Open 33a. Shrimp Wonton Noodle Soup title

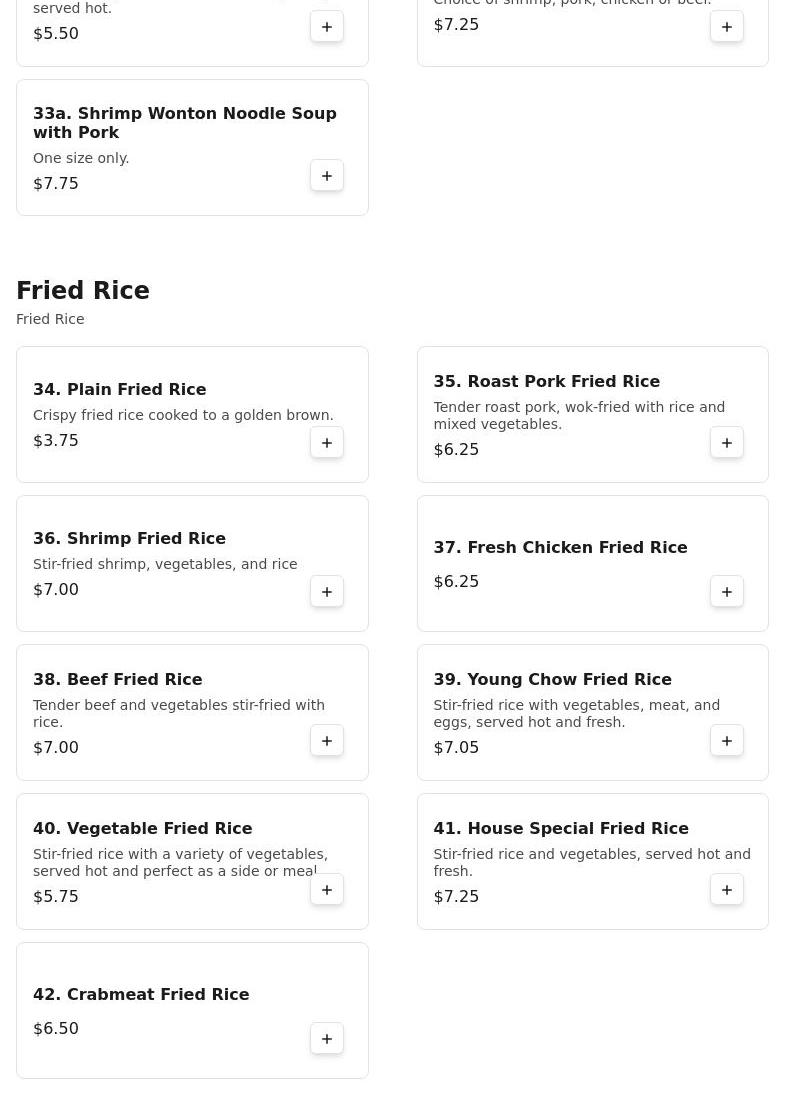click(x=185, y=123)
